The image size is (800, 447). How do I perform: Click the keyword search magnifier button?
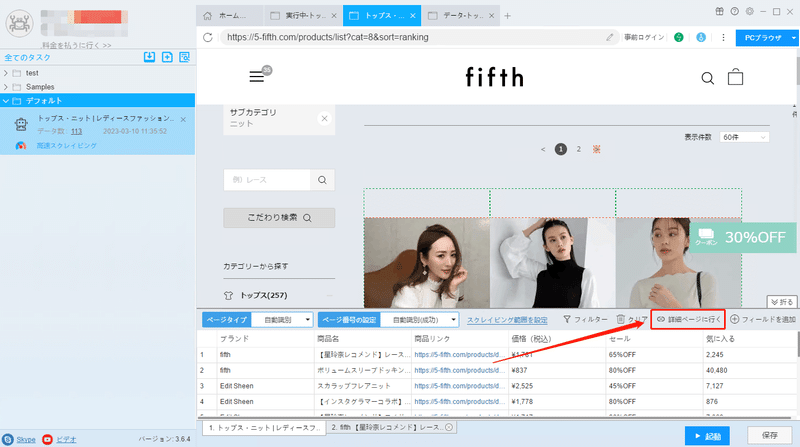point(322,180)
